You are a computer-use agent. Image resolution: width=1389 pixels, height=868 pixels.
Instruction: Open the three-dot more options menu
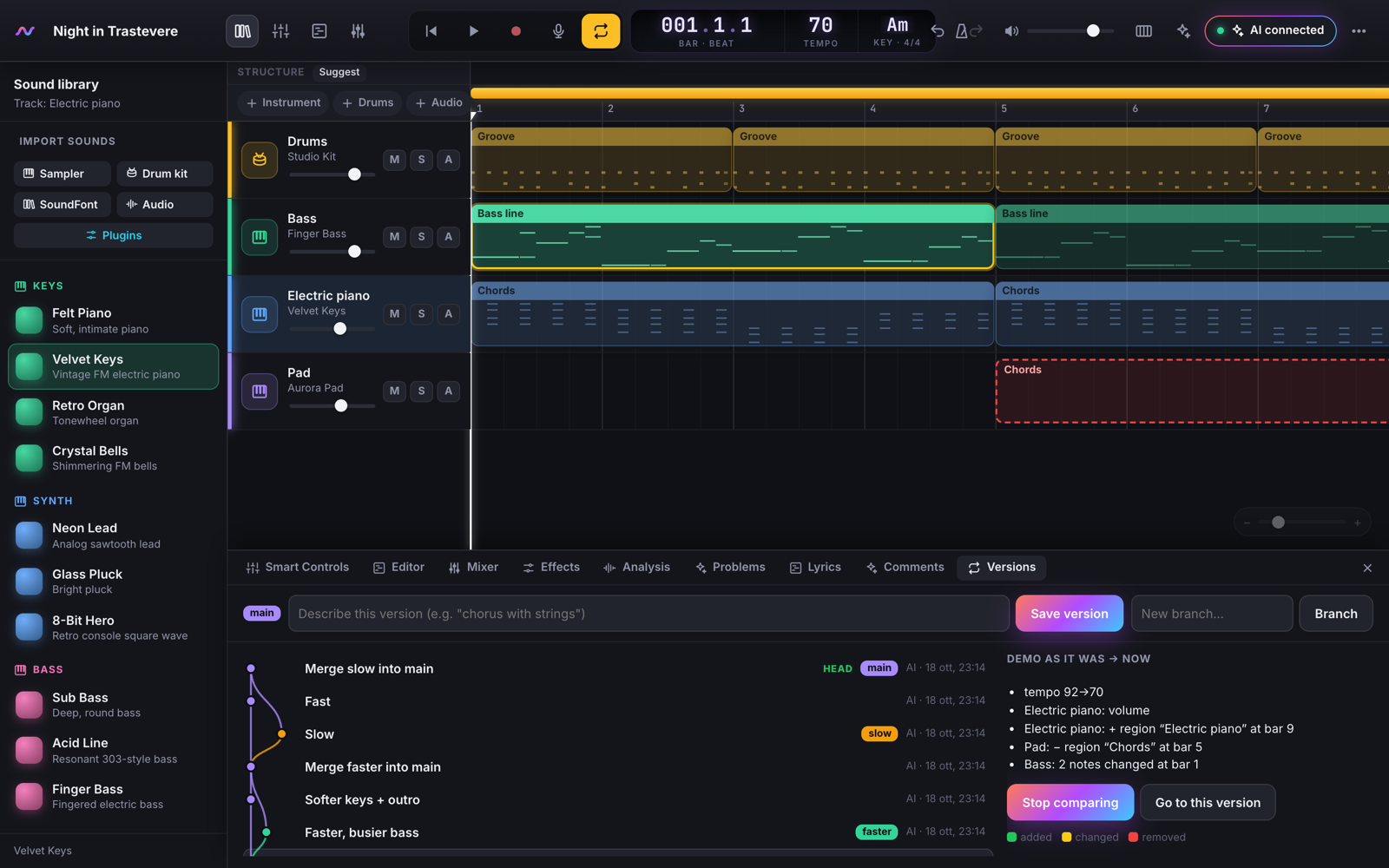1359,31
